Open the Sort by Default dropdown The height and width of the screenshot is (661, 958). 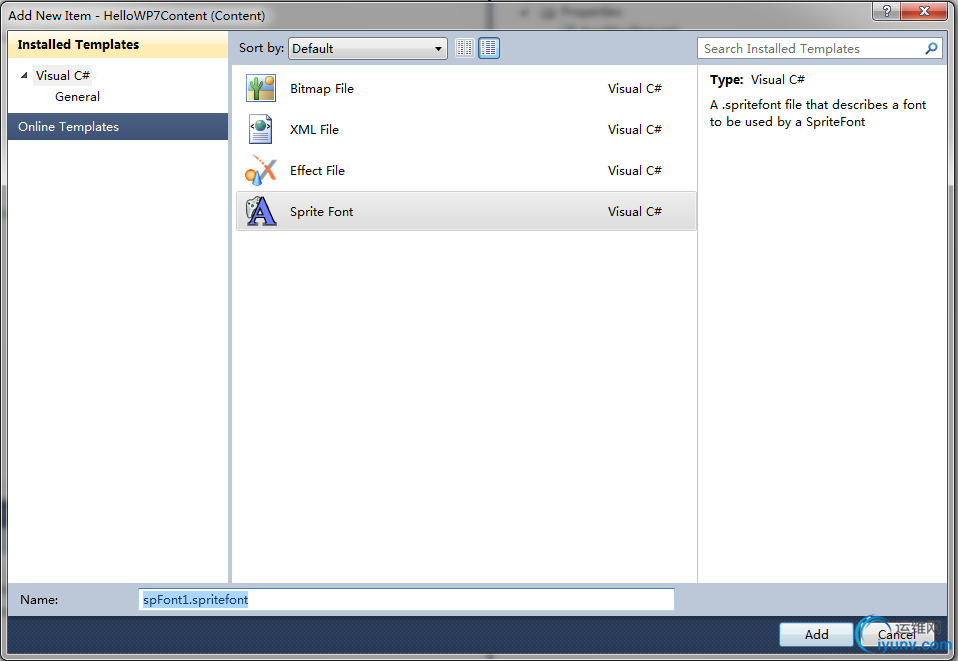point(368,48)
